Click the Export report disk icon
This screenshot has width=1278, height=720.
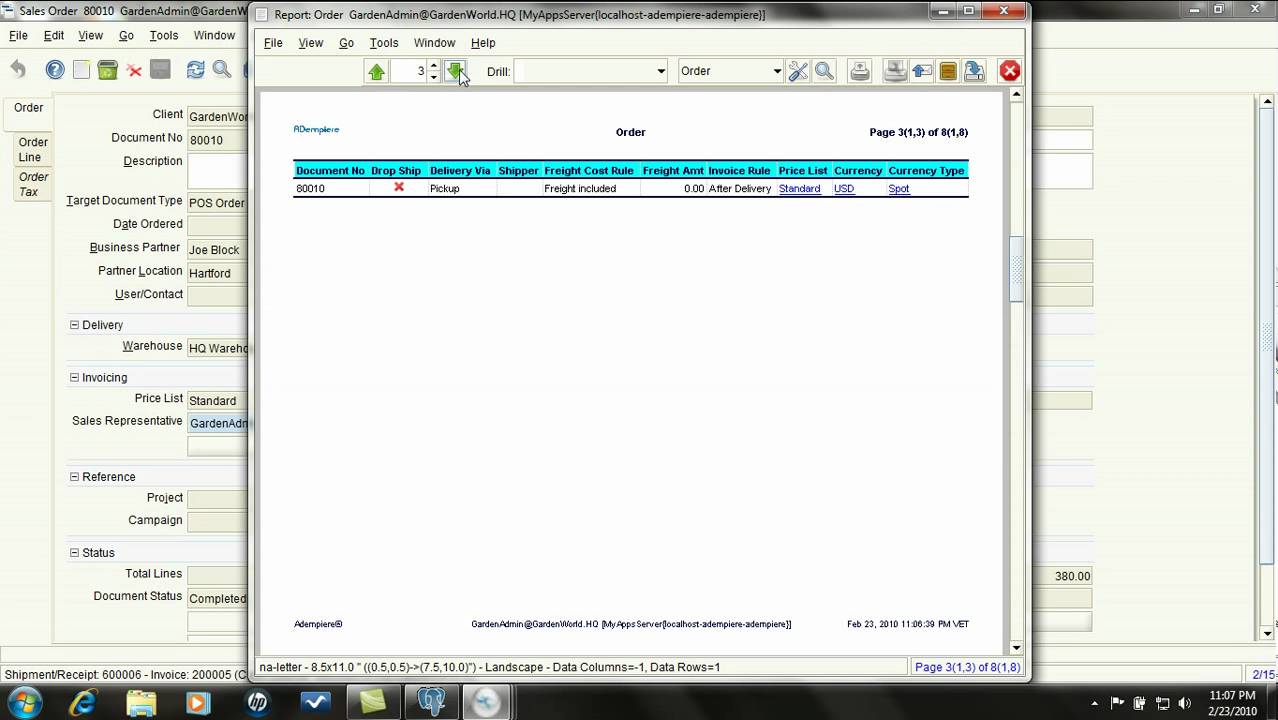(974, 71)
